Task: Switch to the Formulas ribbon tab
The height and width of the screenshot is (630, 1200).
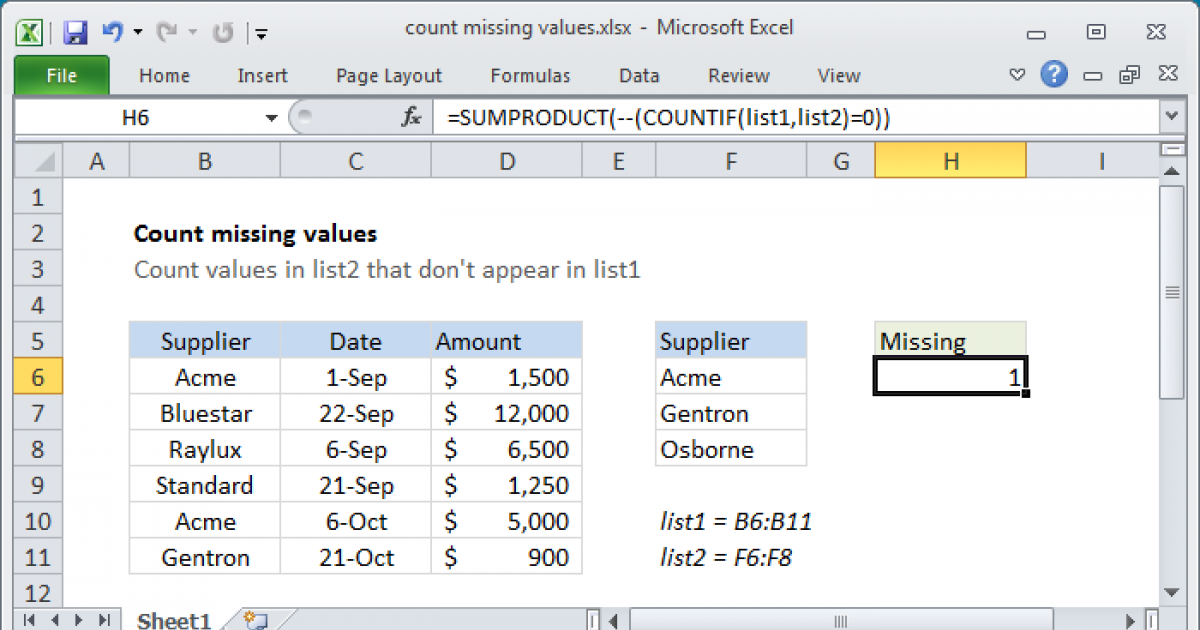Action: [x=530, y=75]
